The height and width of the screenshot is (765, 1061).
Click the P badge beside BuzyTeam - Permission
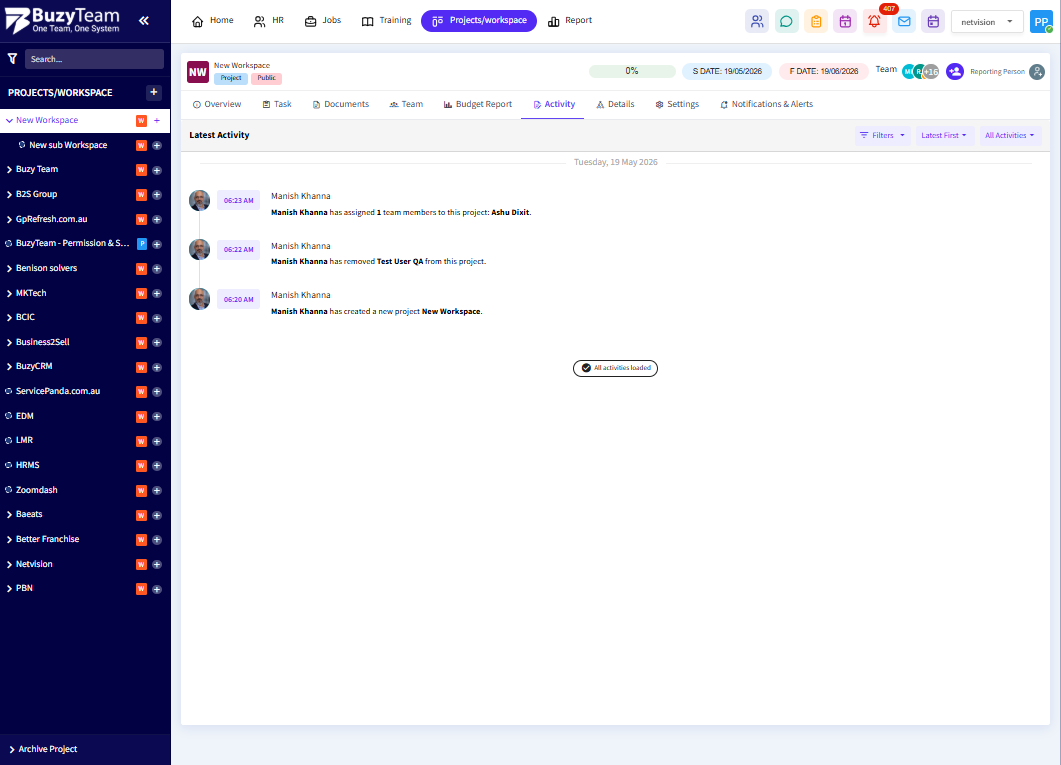click(141, 244)
